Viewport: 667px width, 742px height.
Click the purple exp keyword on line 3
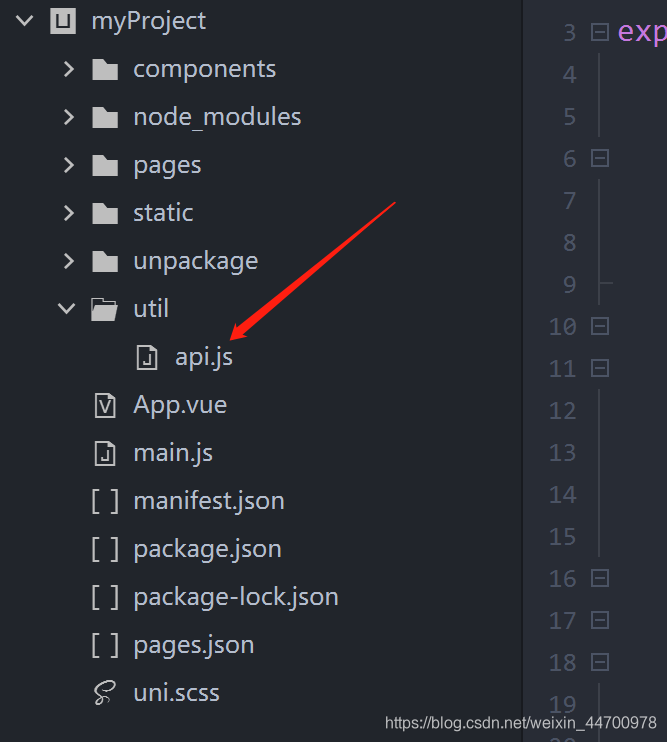coord(642,33)
